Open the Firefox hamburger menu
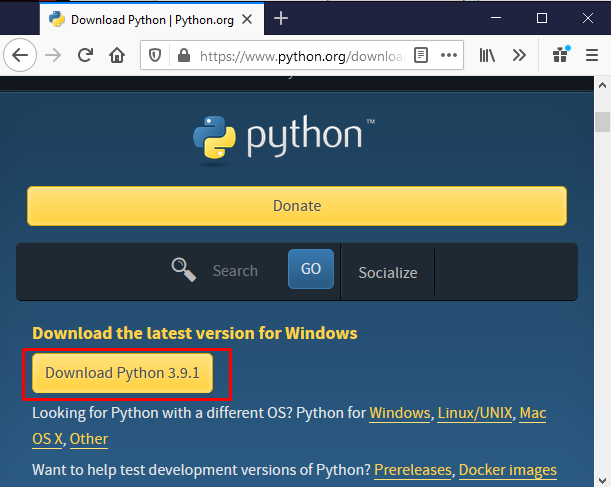611x487 pixels. coord(592,55)
